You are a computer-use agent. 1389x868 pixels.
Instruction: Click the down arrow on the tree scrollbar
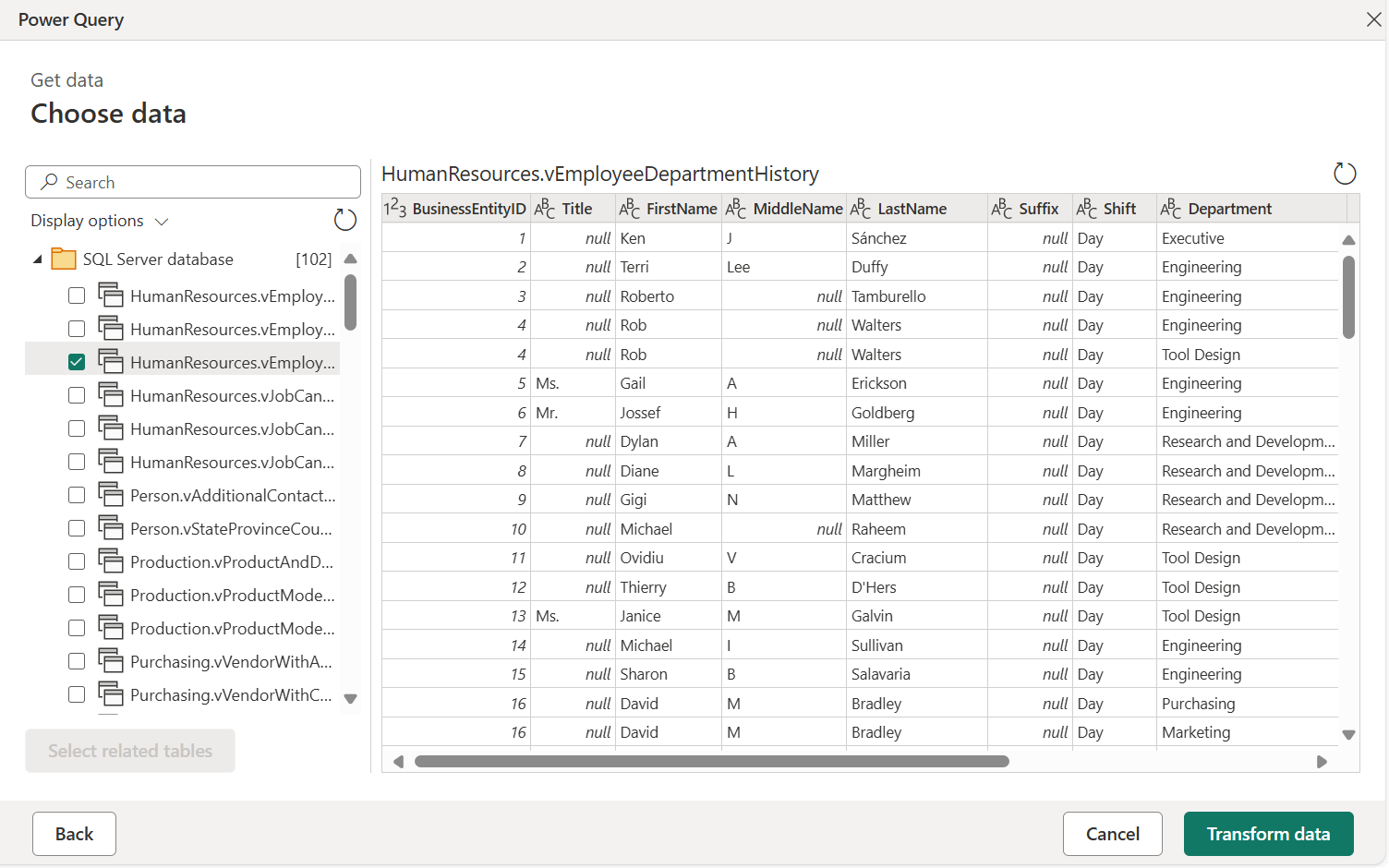(351, 699)
